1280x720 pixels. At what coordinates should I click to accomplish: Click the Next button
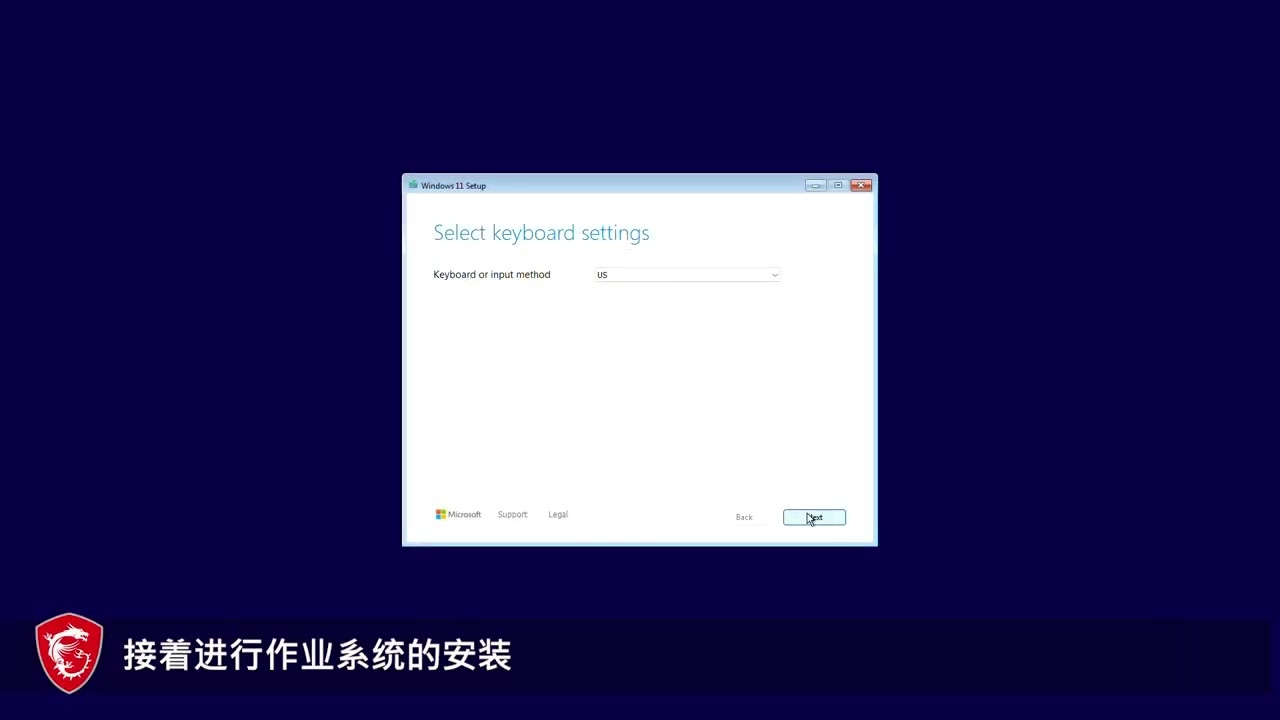814,517
